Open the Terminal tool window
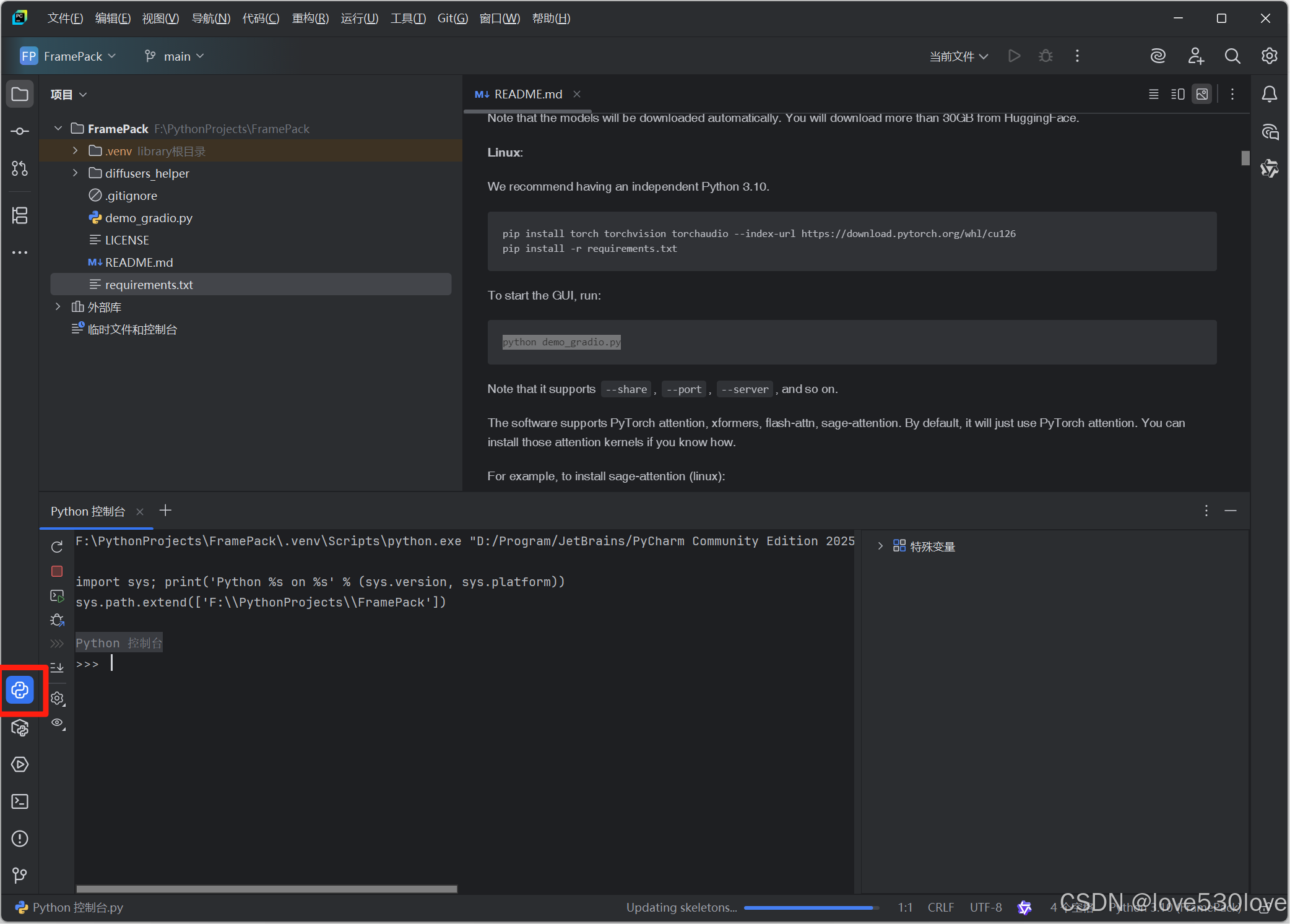 pyautogui.click(x=20, y=801)
